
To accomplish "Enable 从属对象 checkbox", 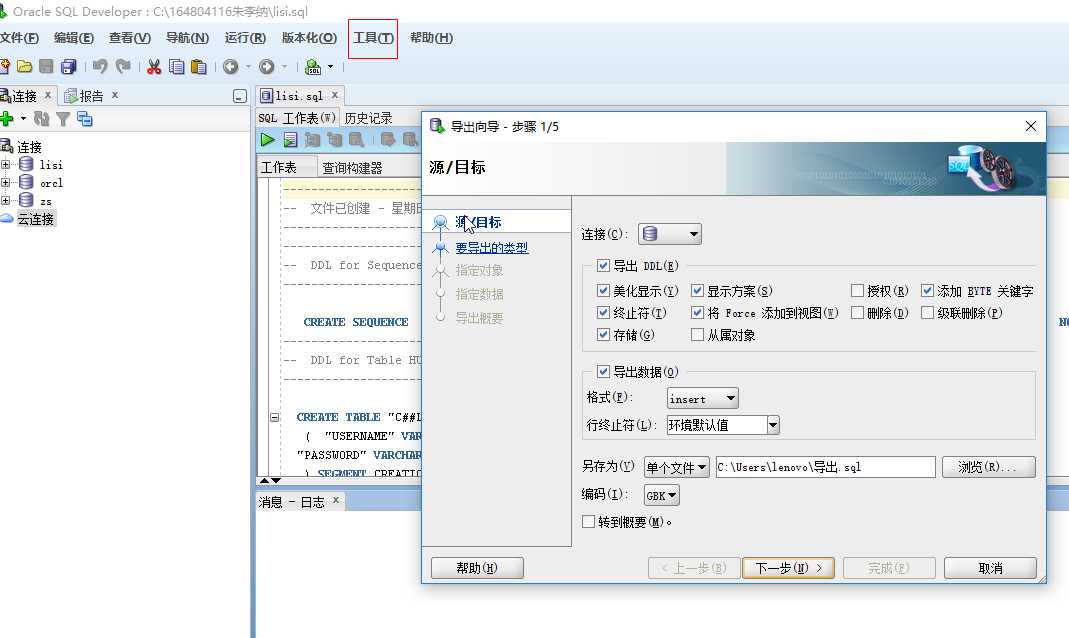I will tap(697, 334).
